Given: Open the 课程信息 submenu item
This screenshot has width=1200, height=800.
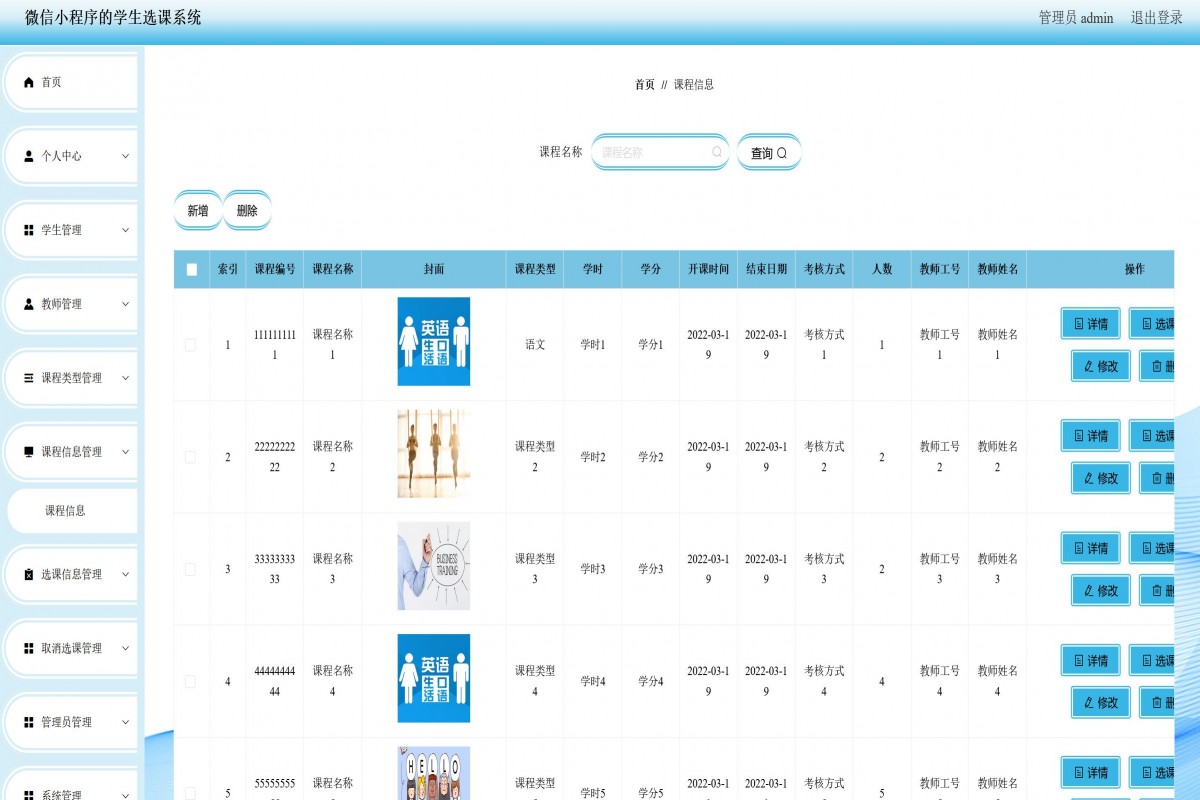Looking at the screenshot, I should point(66,511).
